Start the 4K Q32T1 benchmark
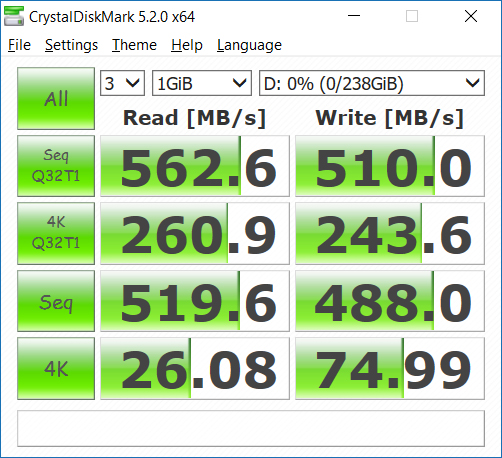 [x=56, y=233]
